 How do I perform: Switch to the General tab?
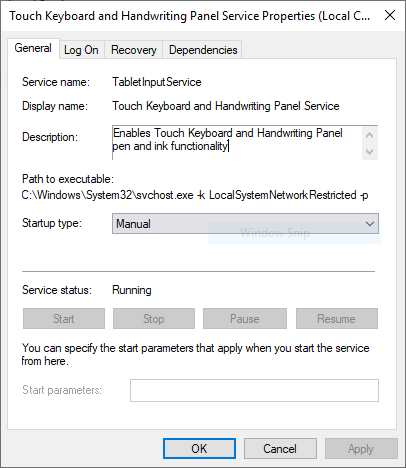(33, 48)
